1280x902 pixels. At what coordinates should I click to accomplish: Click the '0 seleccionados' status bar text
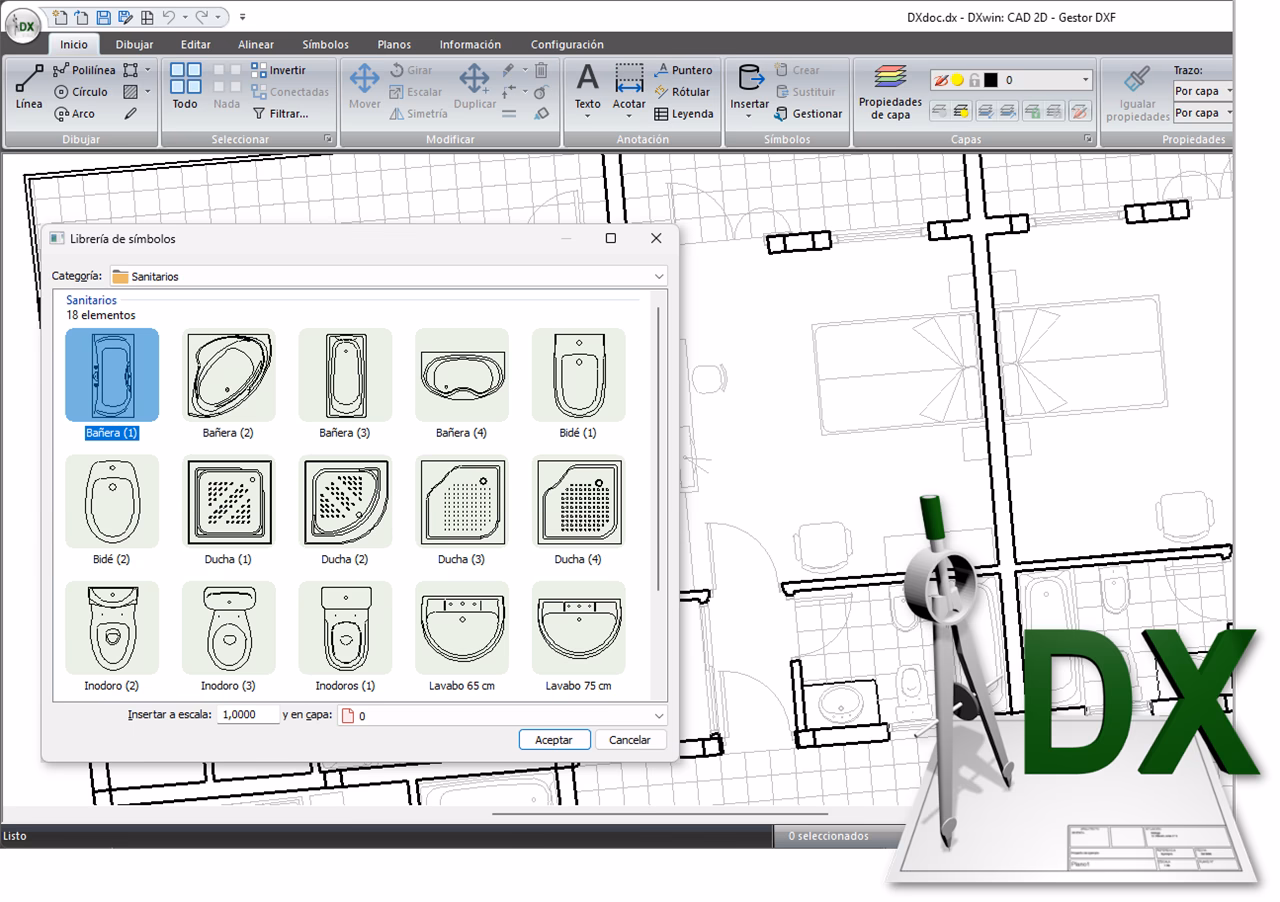828,836
